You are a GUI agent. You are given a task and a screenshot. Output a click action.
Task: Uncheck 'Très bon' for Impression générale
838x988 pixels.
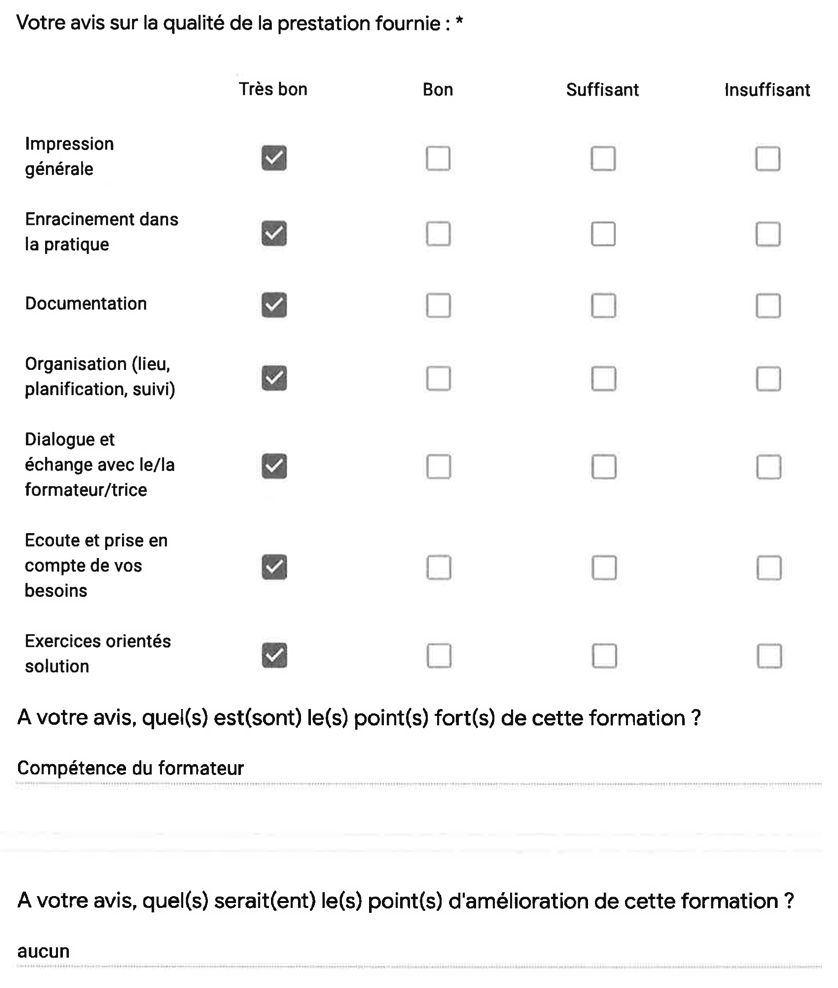pos(274,158)
